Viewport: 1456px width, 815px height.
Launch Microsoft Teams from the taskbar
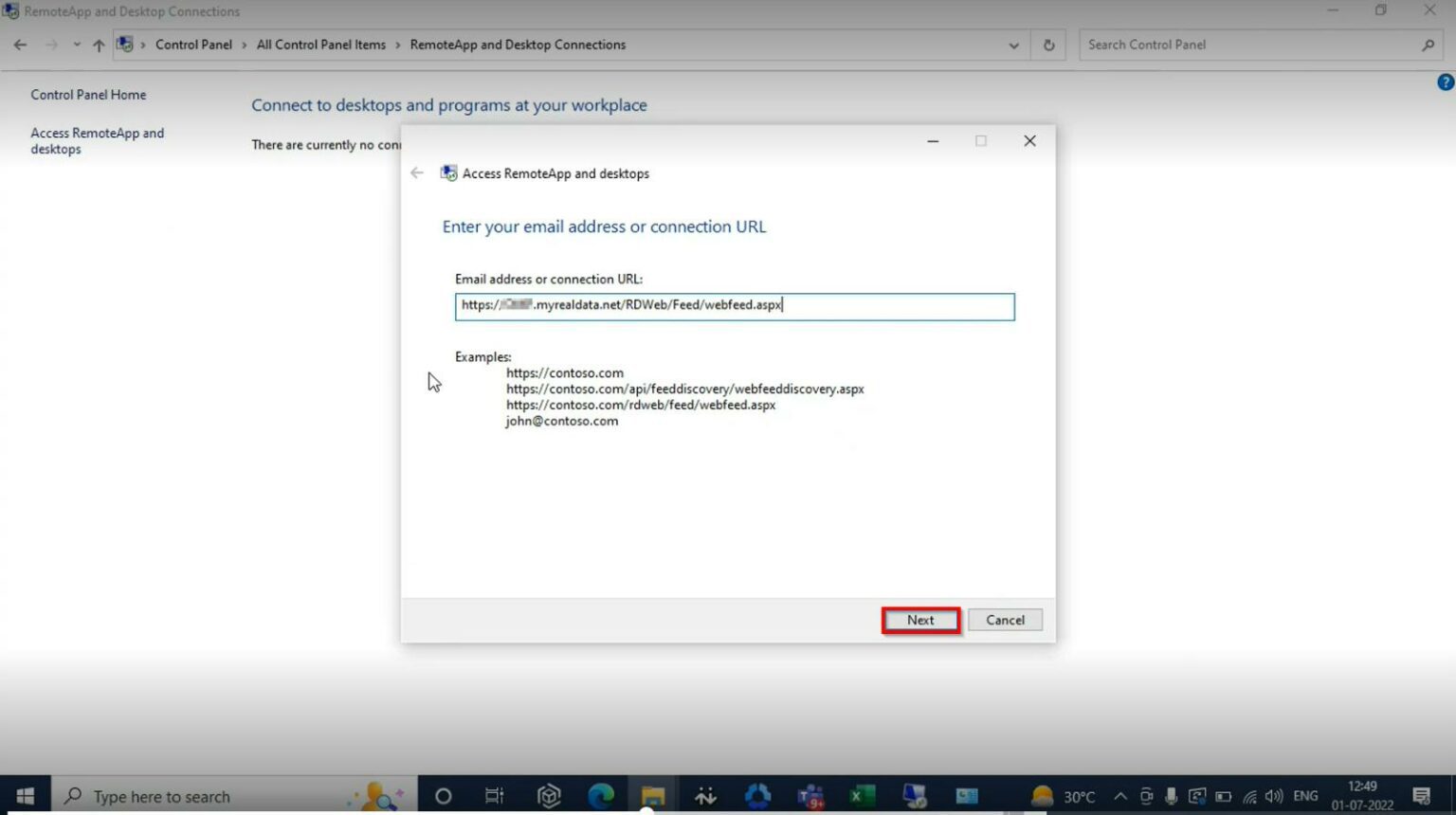pos(810,796)
